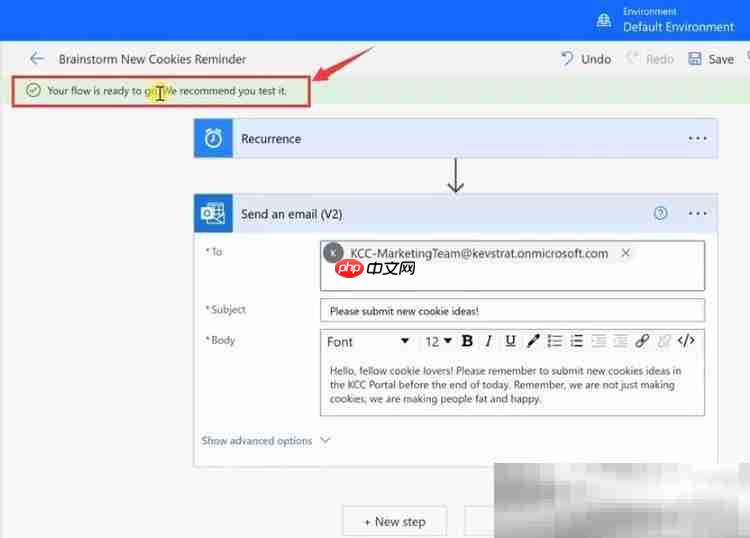Screen dimensions: 750x538
Task: Click the remove link icon
Action: (664, 341)
